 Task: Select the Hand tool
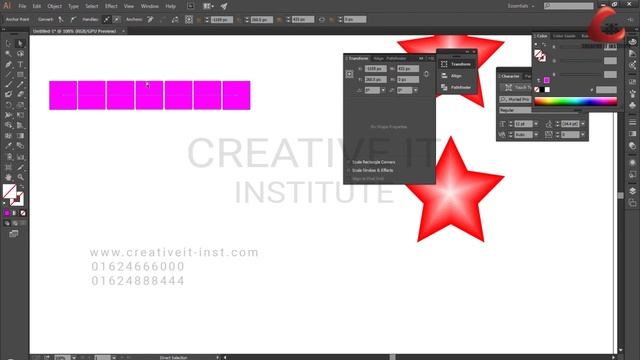pyautogui.click(x=8, y=177)
